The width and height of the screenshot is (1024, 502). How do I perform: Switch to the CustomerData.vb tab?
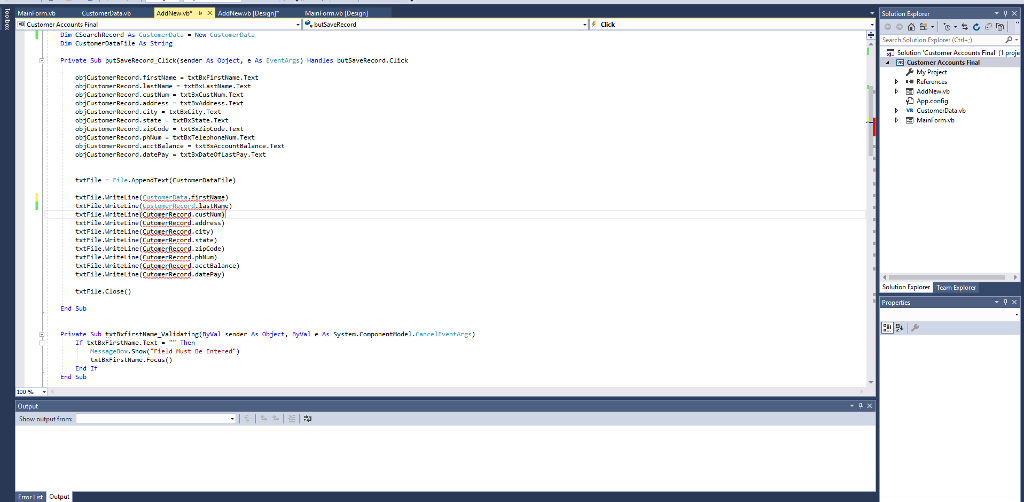tap(106, 13)
